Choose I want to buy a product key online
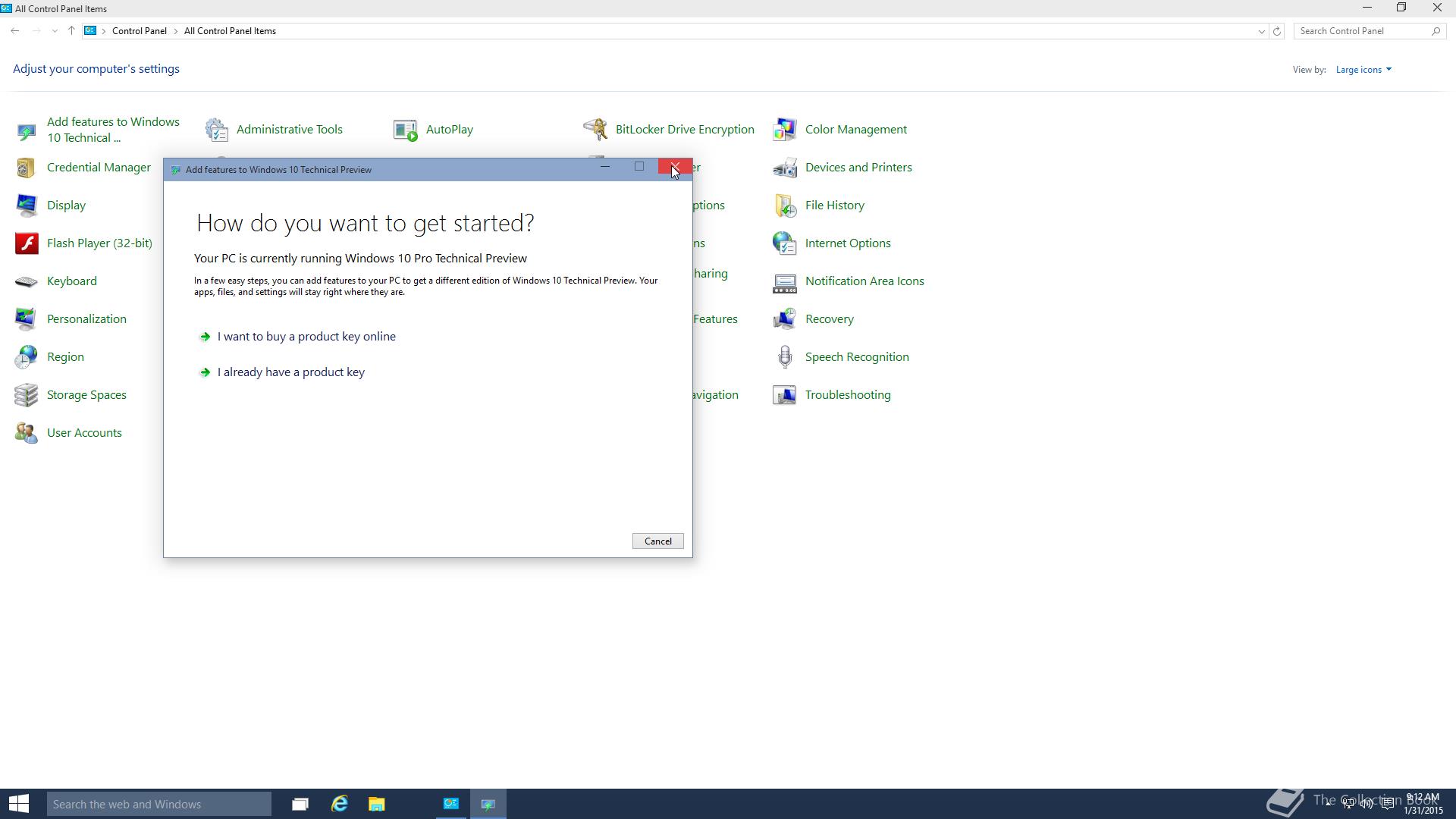This screenshot has width=1456, height=819. pos(306,337)
